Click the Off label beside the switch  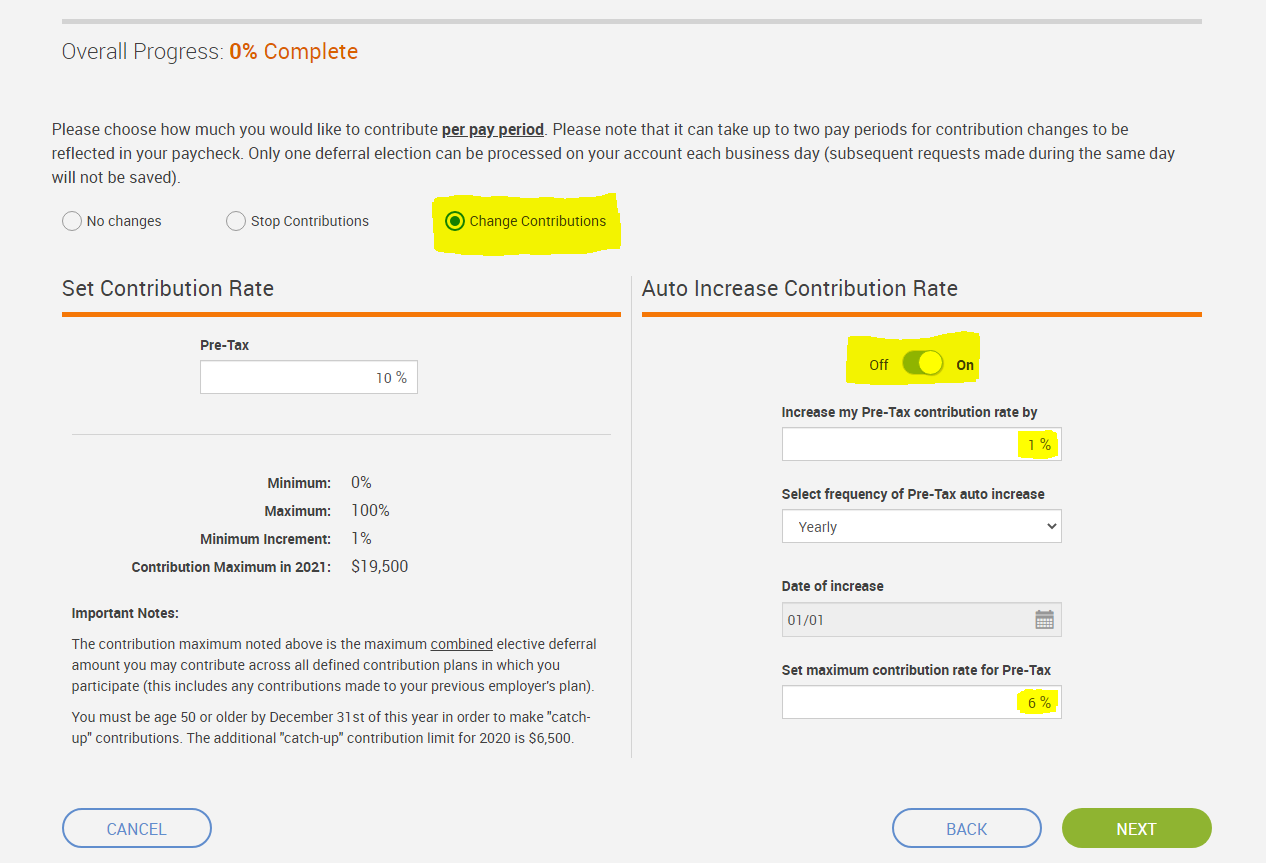878,365
